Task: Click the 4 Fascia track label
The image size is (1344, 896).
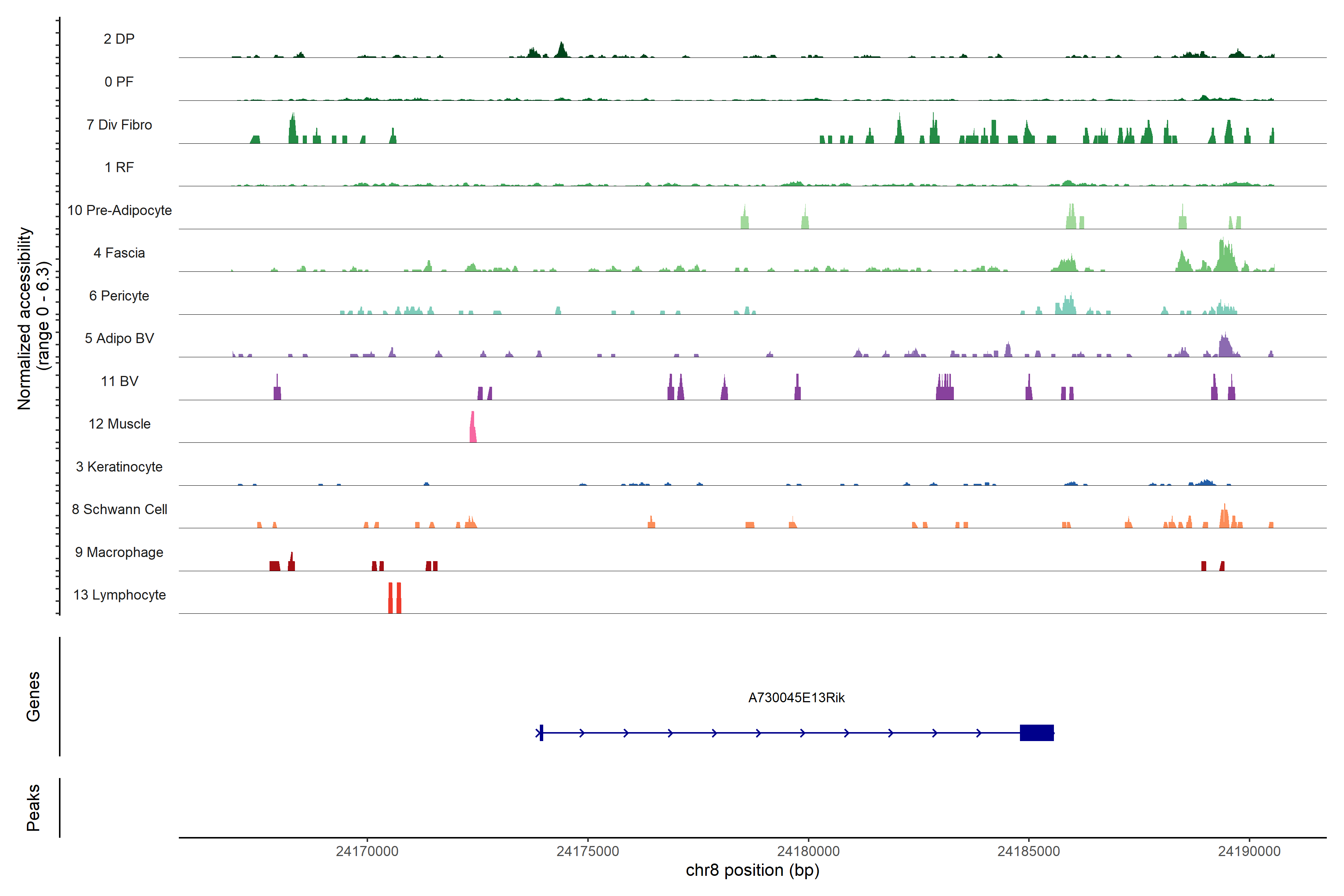Action: (119, 253)
